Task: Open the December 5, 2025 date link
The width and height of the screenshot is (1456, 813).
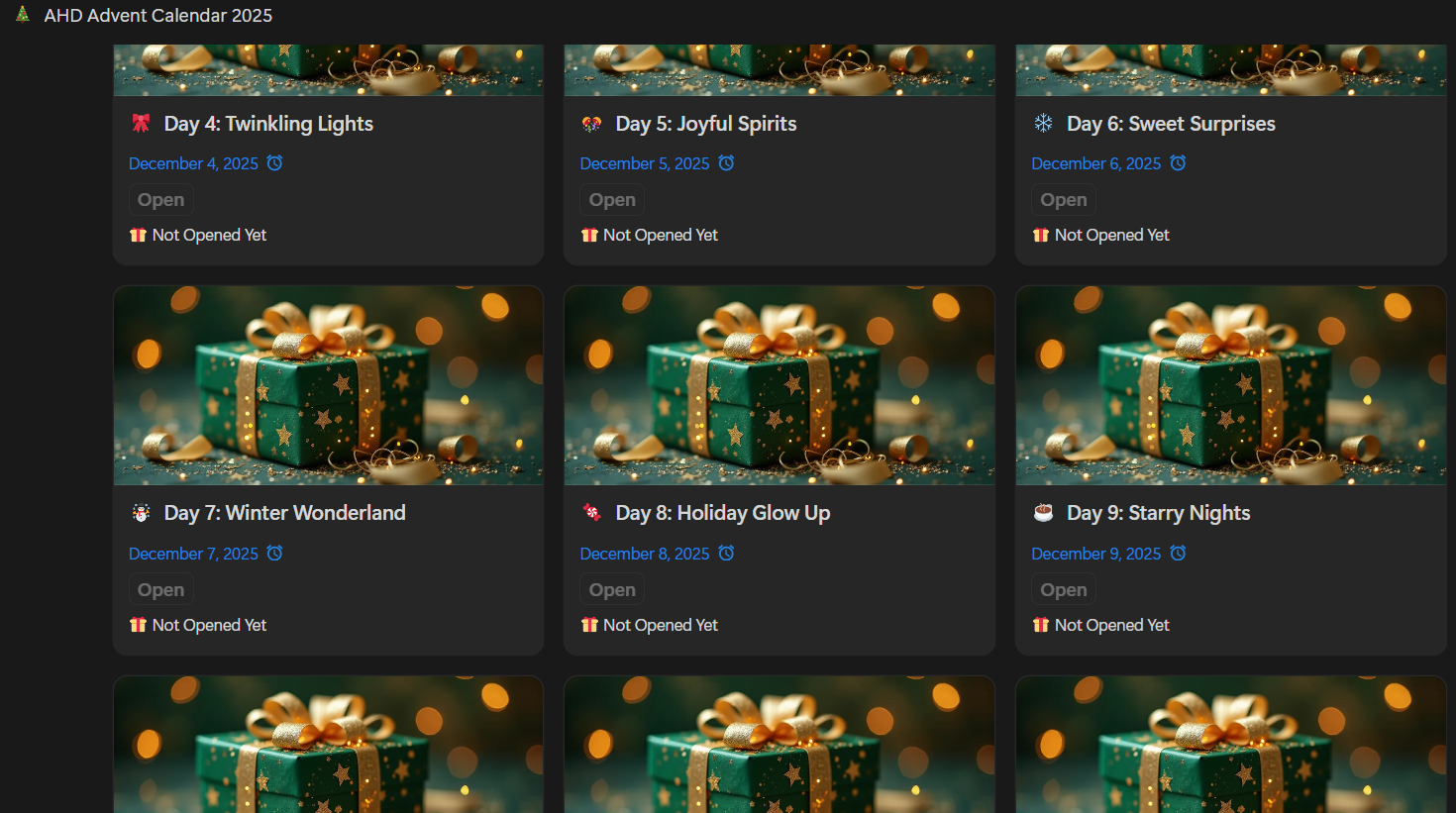Action: tap(644, 163)
